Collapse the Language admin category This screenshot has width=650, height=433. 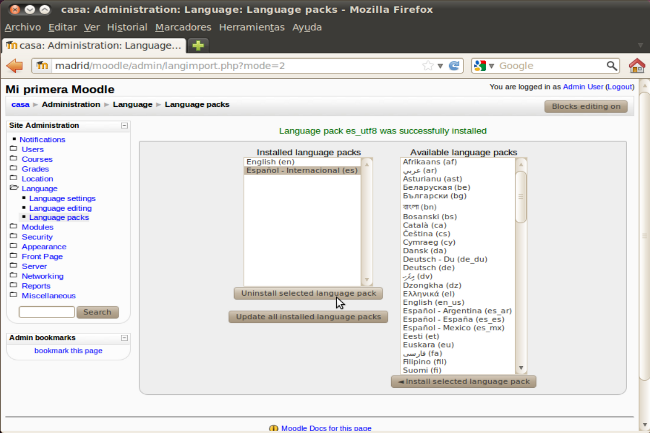[x=39, y=188]
